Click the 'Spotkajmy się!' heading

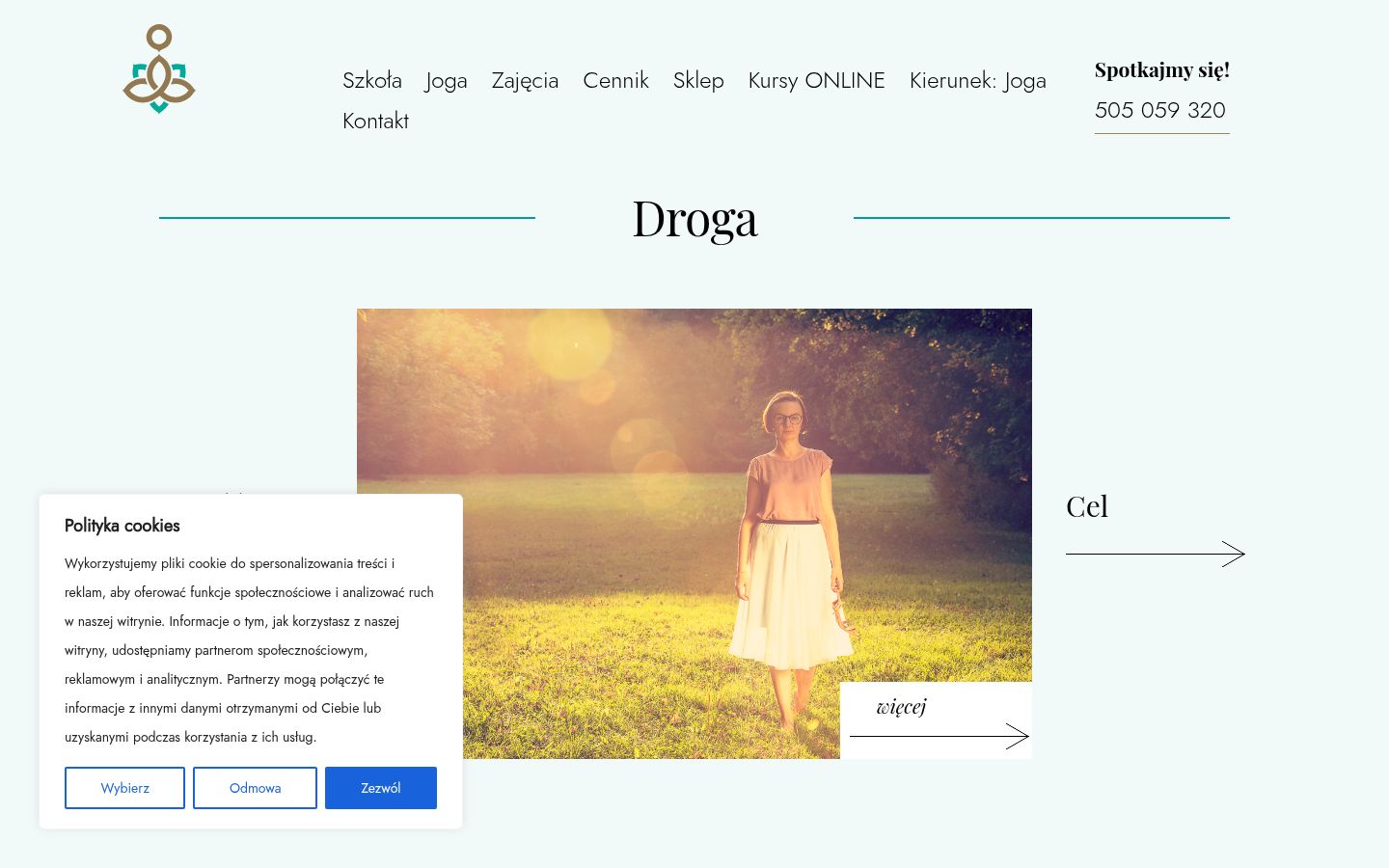pyautogui.click(x=1162, y=69)
